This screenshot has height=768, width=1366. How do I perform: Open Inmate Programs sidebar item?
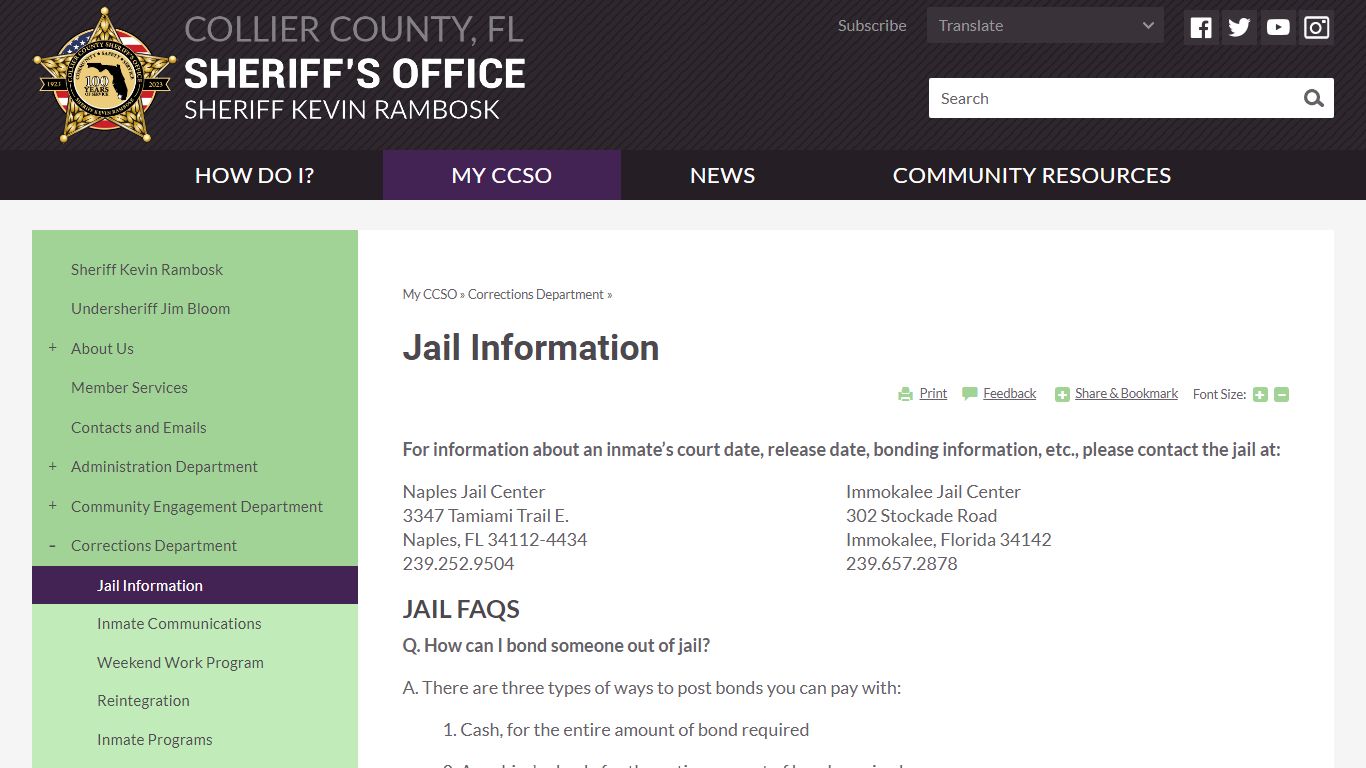pyautogui.click(x=155, y=739)
